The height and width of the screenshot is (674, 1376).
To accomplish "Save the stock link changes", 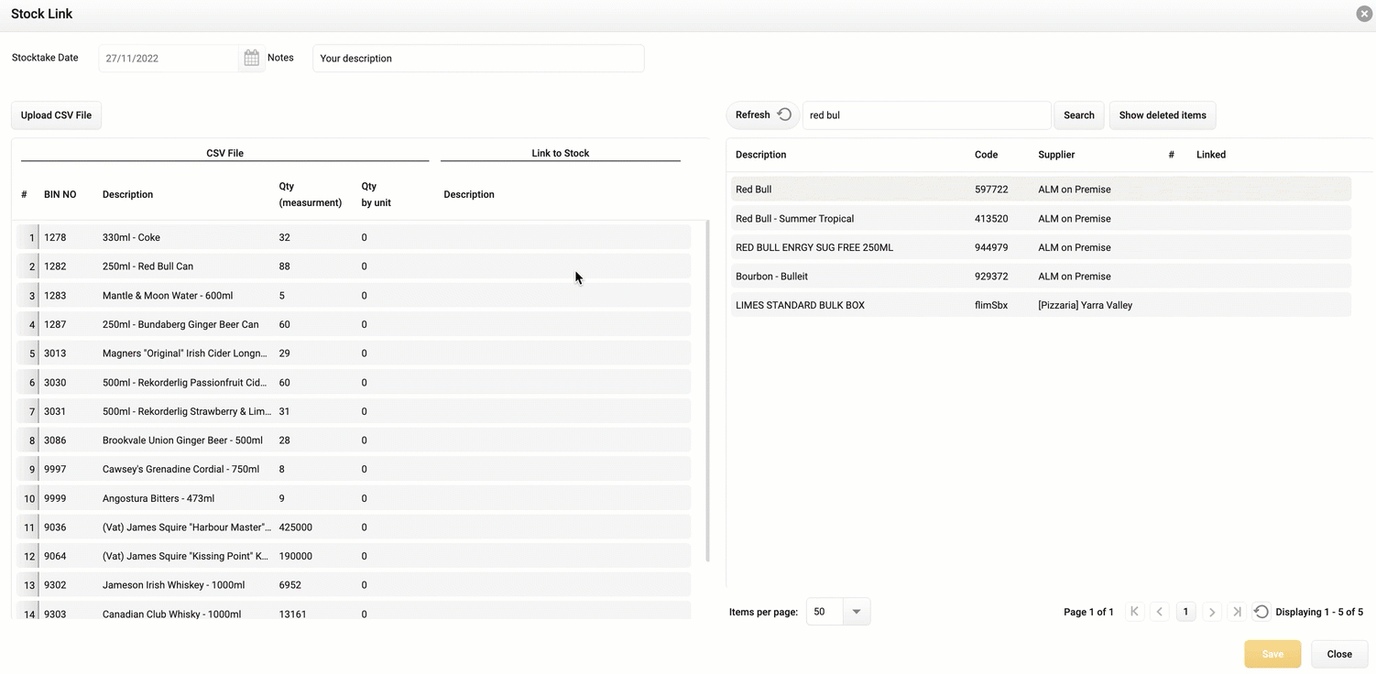I will (1272, 653).
